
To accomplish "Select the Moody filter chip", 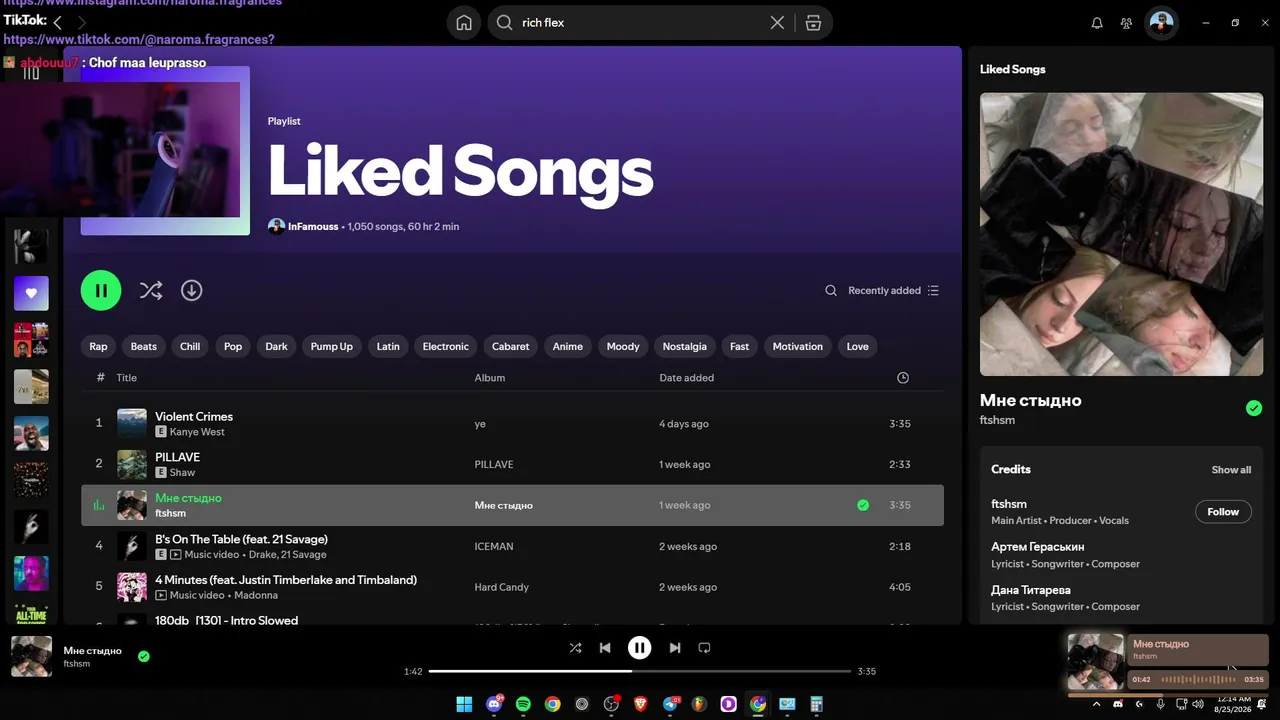I will (x=623, y=347).
